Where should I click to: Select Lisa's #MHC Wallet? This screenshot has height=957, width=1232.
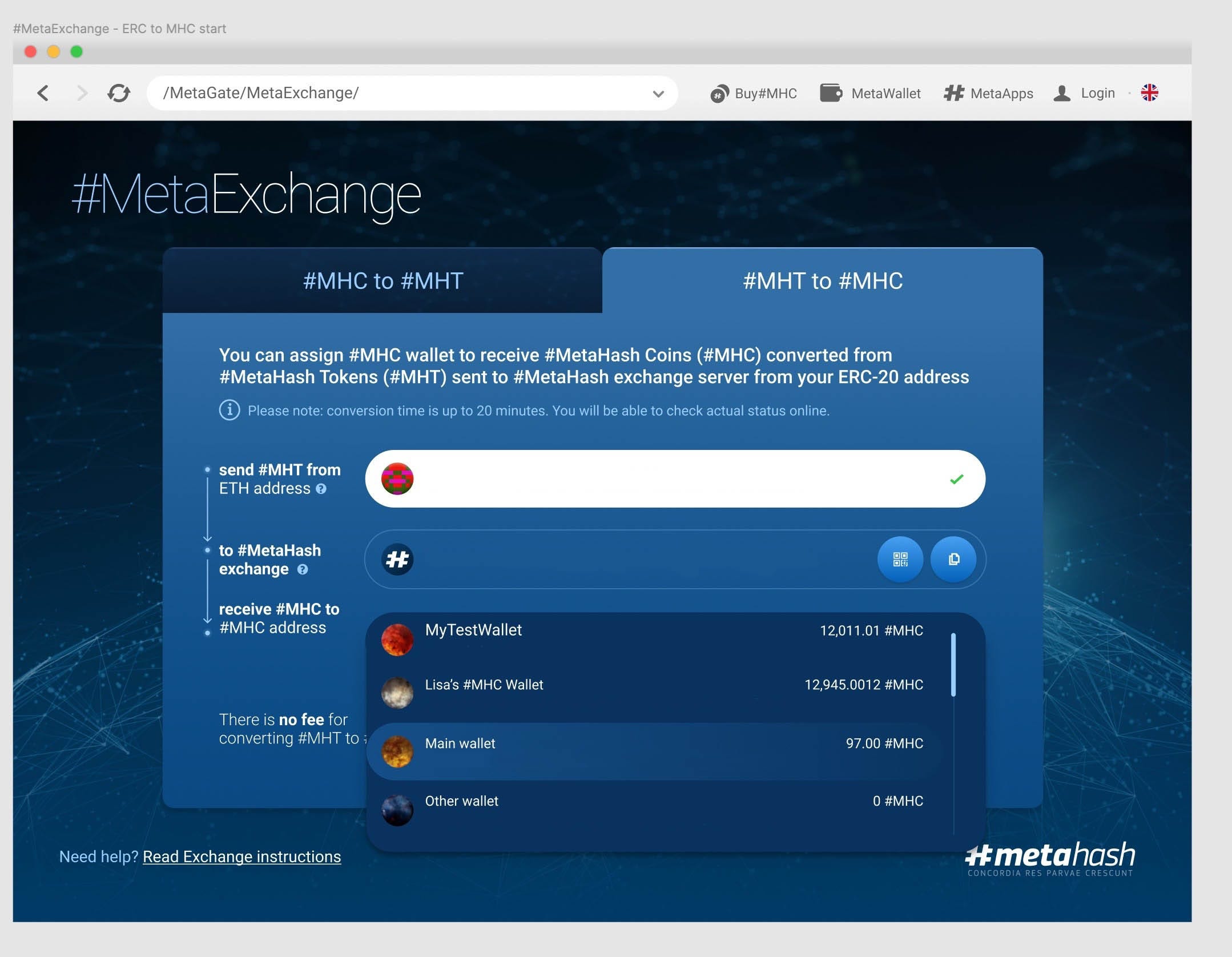pyautogui.click(x=654, y=693)
